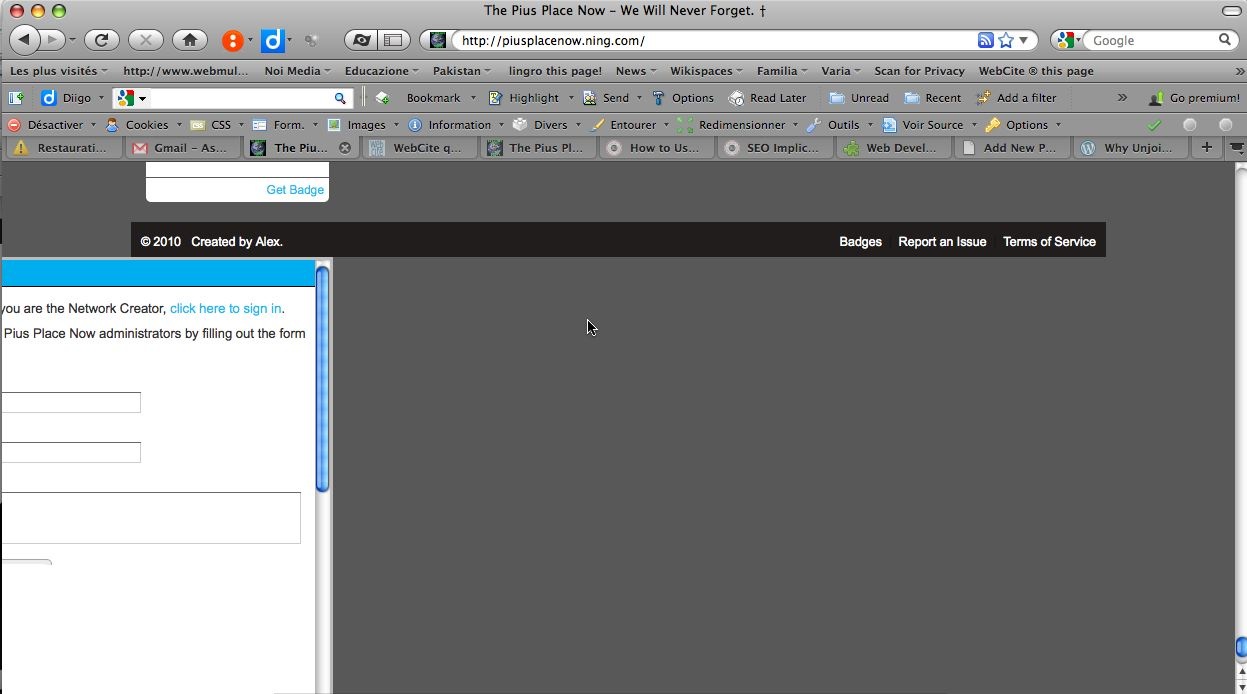
Task: Click the orange StumbleUpon toolbar icon
Action: 233,40
